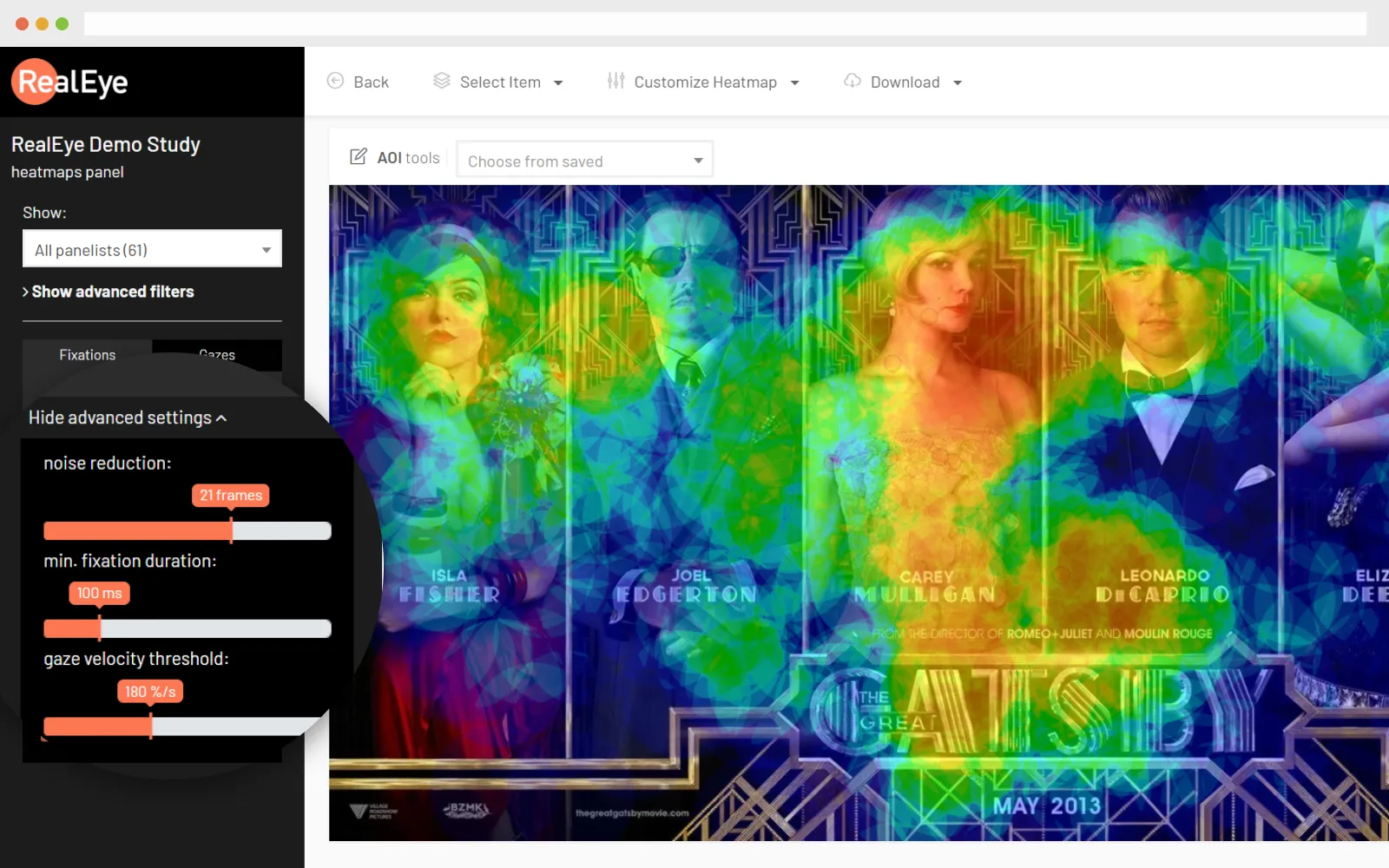
Task: Select the Fixations tab
Action: [x=87, y=354]
